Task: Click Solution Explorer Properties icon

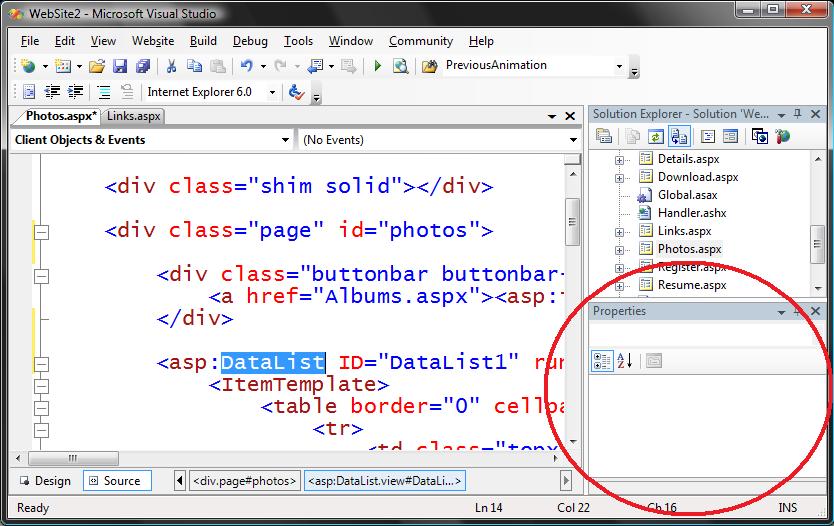Action: (x=604, y=137)
